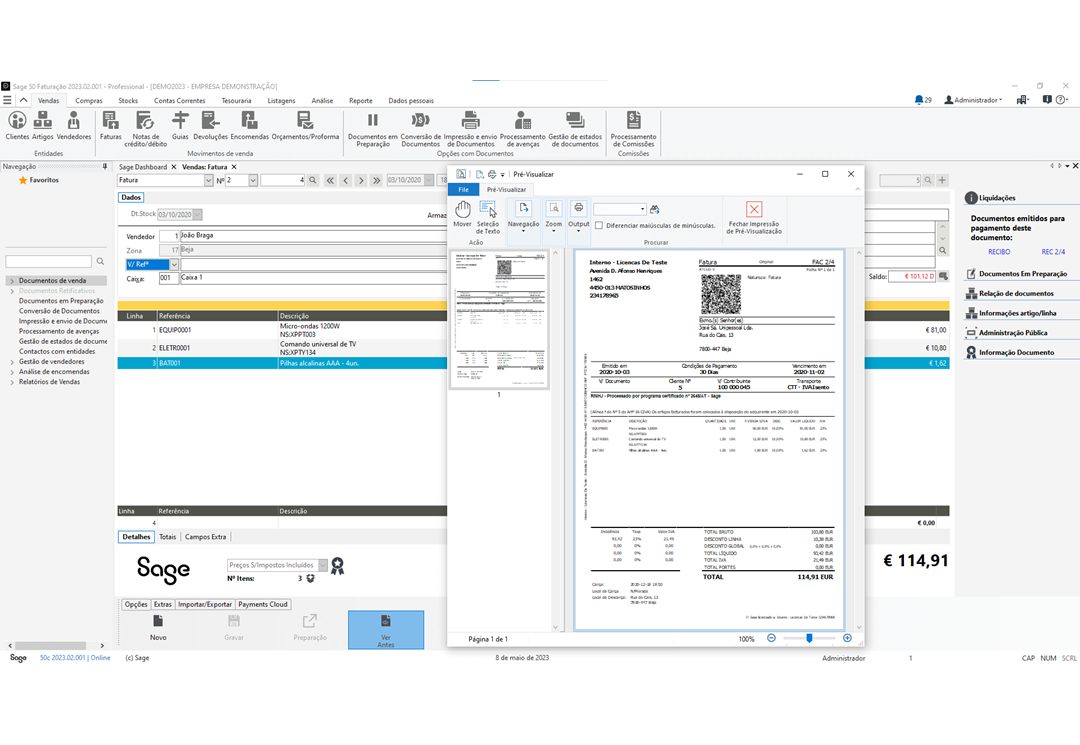Viewport: 1080px width, 745px height.
Task: Select the Seleção de Texto tool
Action: (x=488, y=218)
